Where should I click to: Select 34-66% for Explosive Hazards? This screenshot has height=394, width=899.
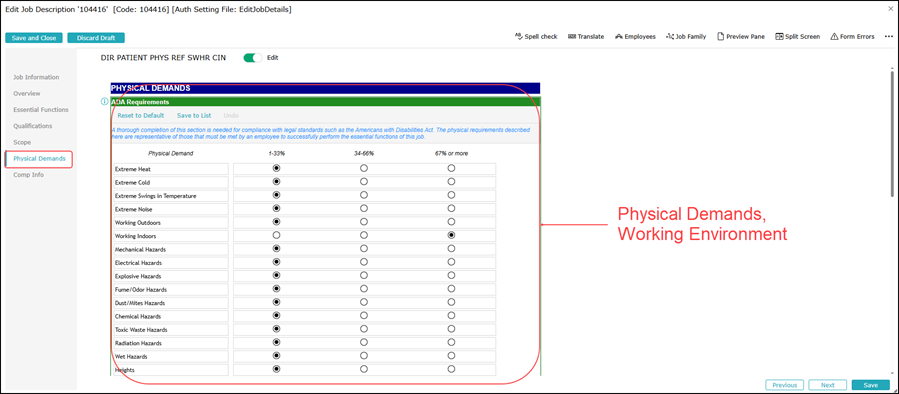pyautogui.click(x=363, y=275)
